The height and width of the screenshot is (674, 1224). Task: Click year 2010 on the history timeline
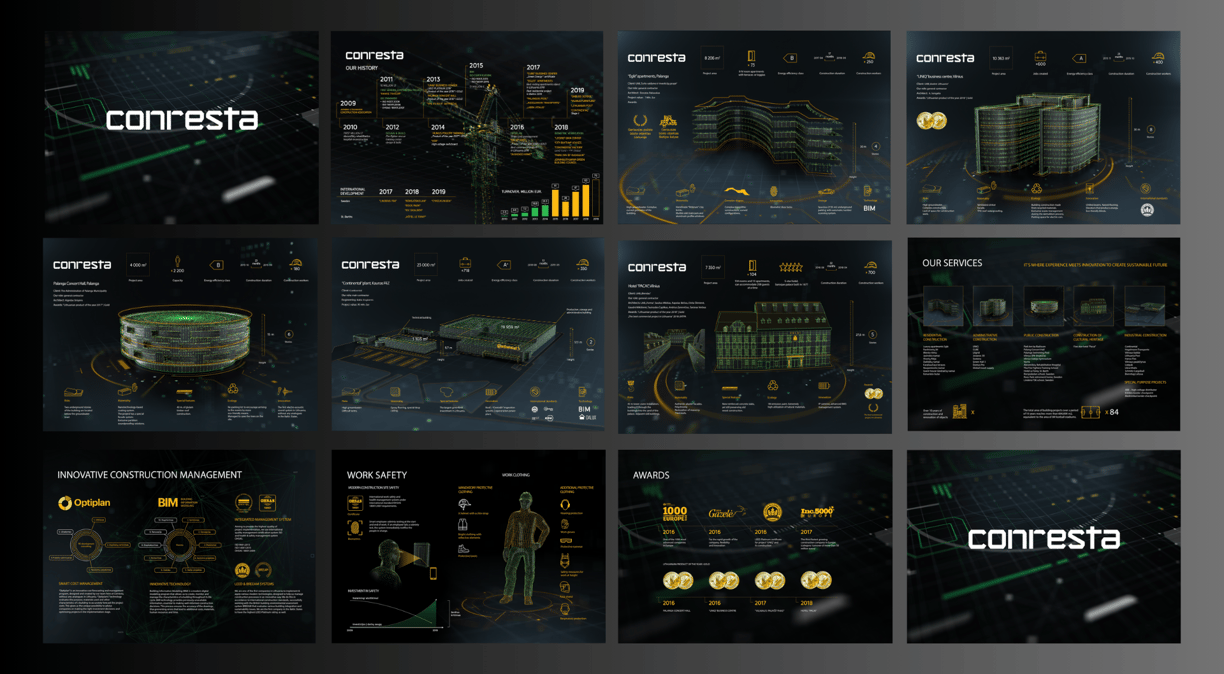(351, 127)
